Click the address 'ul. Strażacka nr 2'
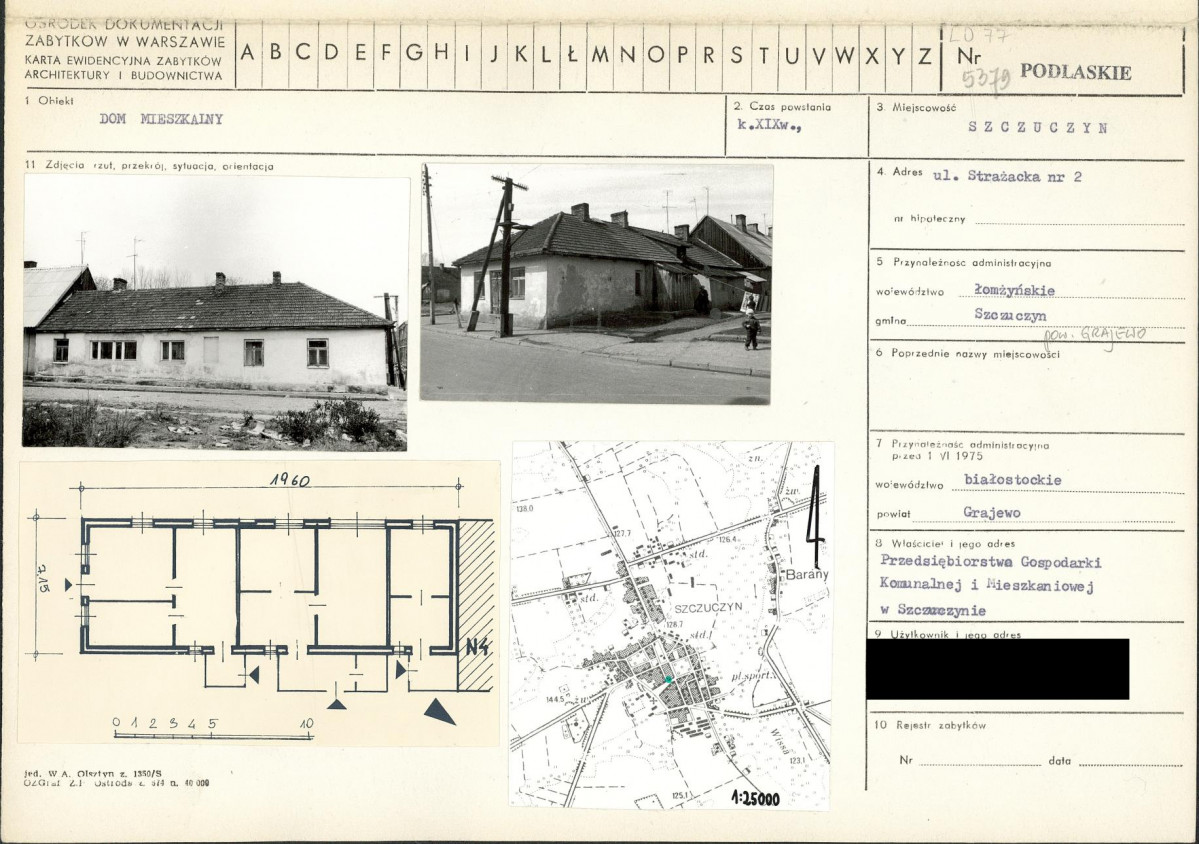Image resolution: width=1199 pixels, height=844 pixels. point(1008,177)
